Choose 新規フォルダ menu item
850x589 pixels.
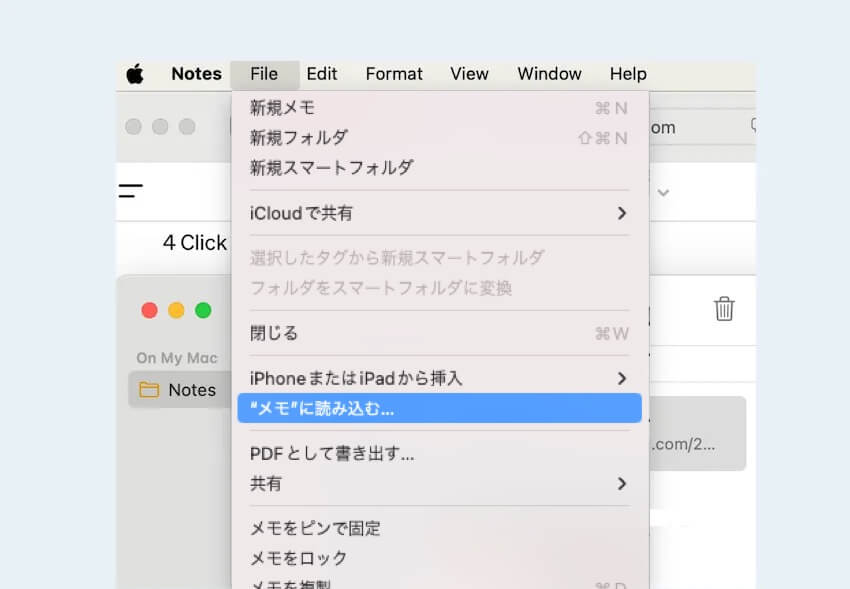[x=439, y=138]
